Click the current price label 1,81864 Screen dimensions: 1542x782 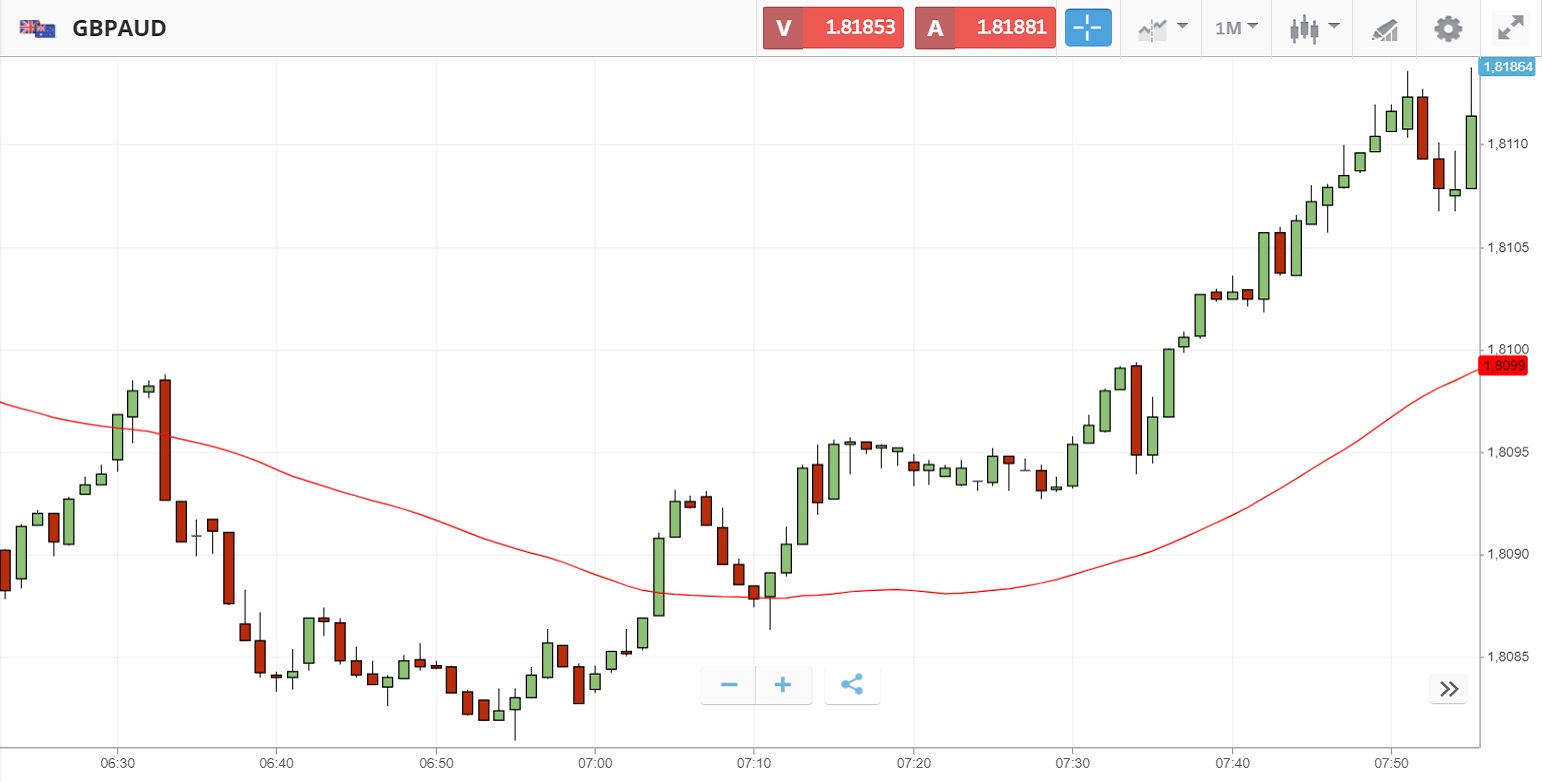pyautogui.click(x=1508, y=67)
